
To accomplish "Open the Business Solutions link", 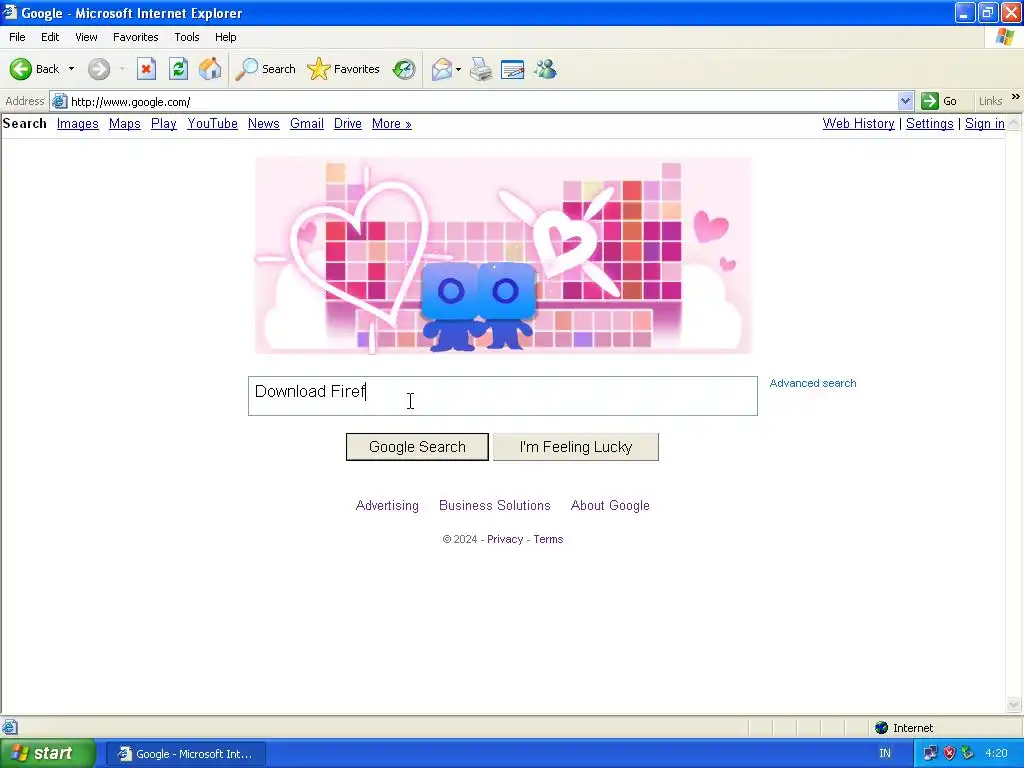I will [494, 505].
